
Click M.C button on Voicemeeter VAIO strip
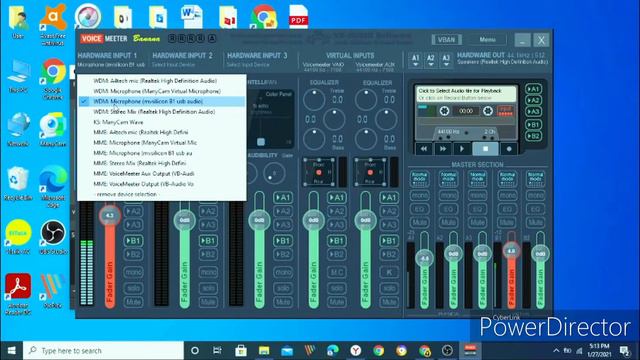337,272
